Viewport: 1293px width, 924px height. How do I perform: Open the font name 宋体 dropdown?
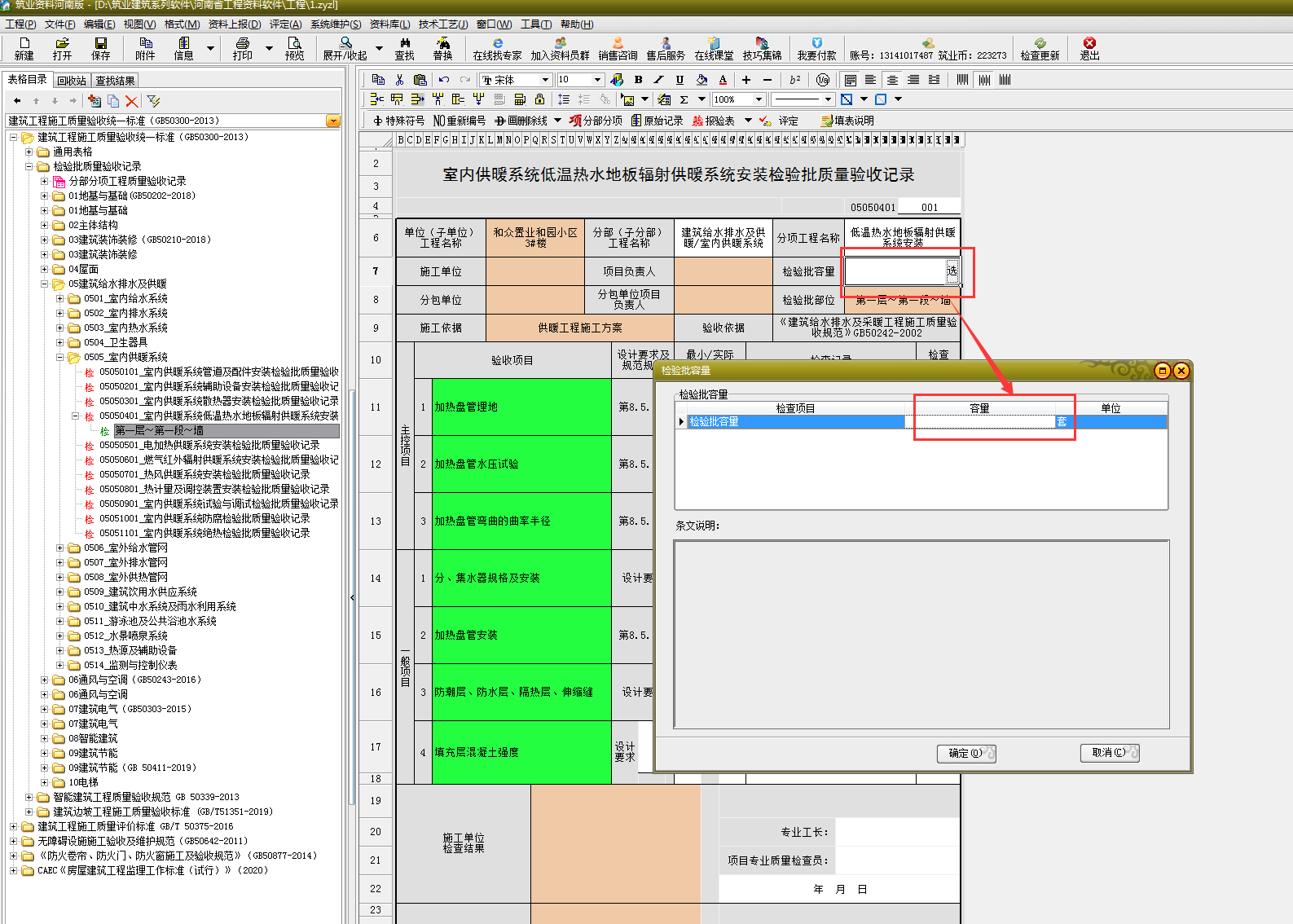tap(545, 79)
